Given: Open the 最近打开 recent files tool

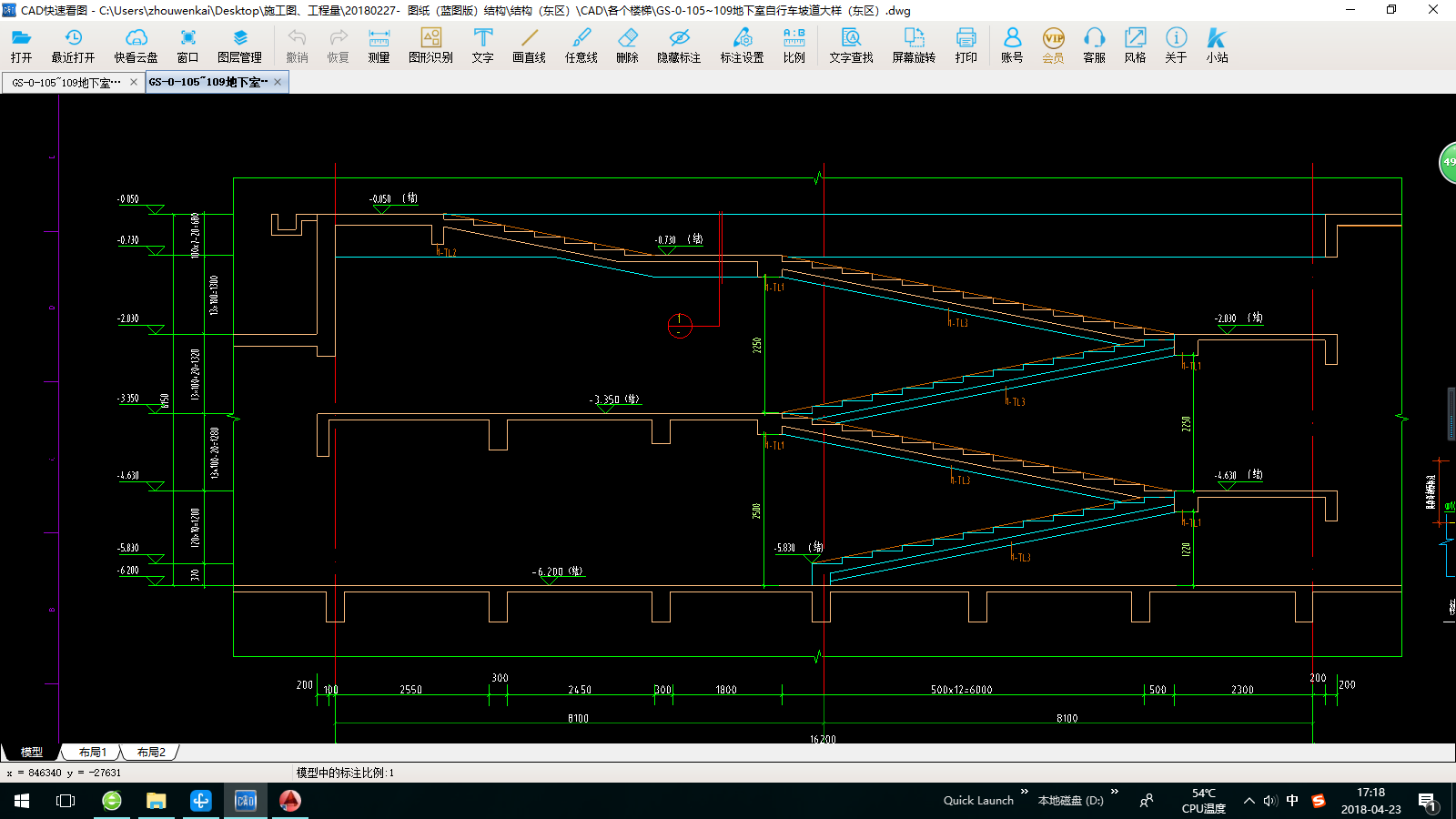Looking at the screenshot, I should point(73,45).
